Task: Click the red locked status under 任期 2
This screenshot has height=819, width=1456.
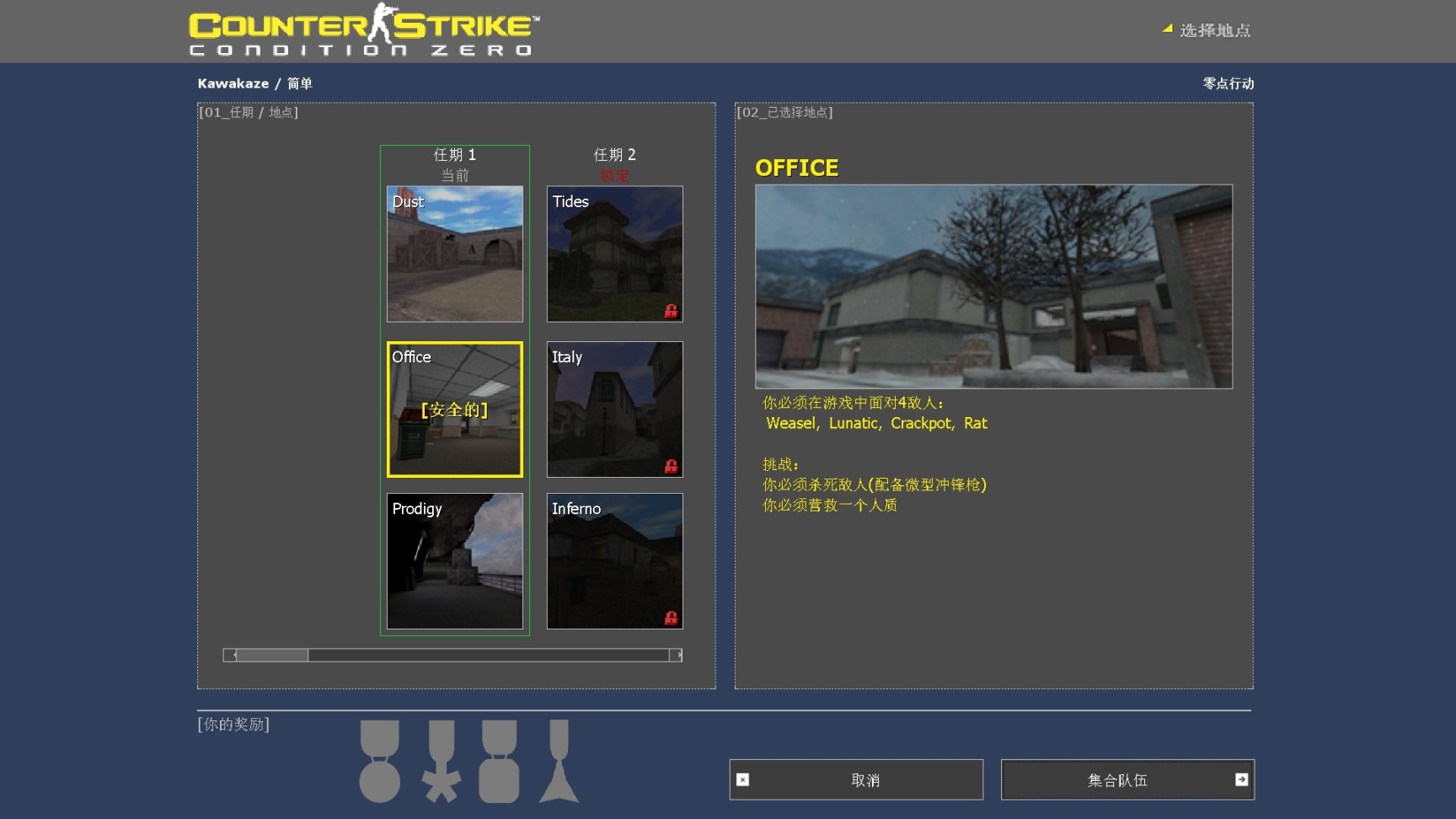Action: [615, 175]
